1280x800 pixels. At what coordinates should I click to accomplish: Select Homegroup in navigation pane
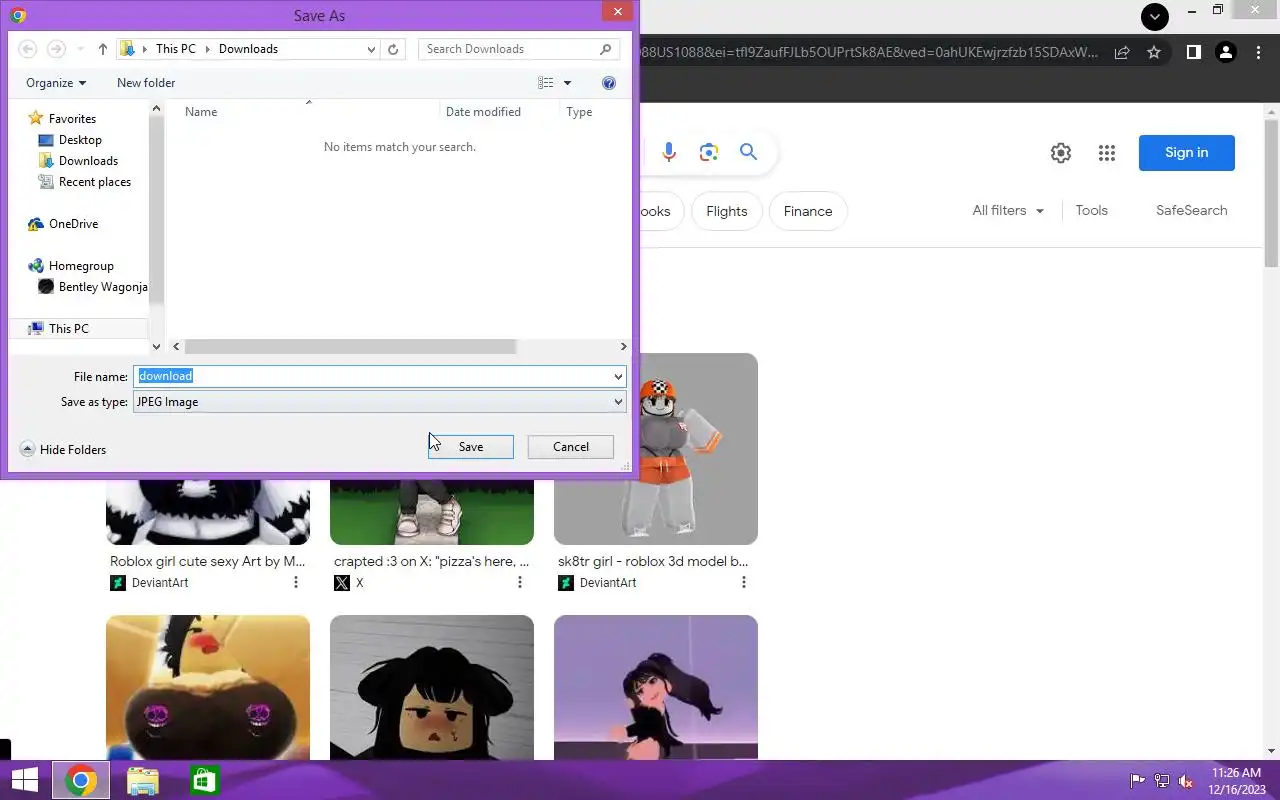(x=81, y=266)
